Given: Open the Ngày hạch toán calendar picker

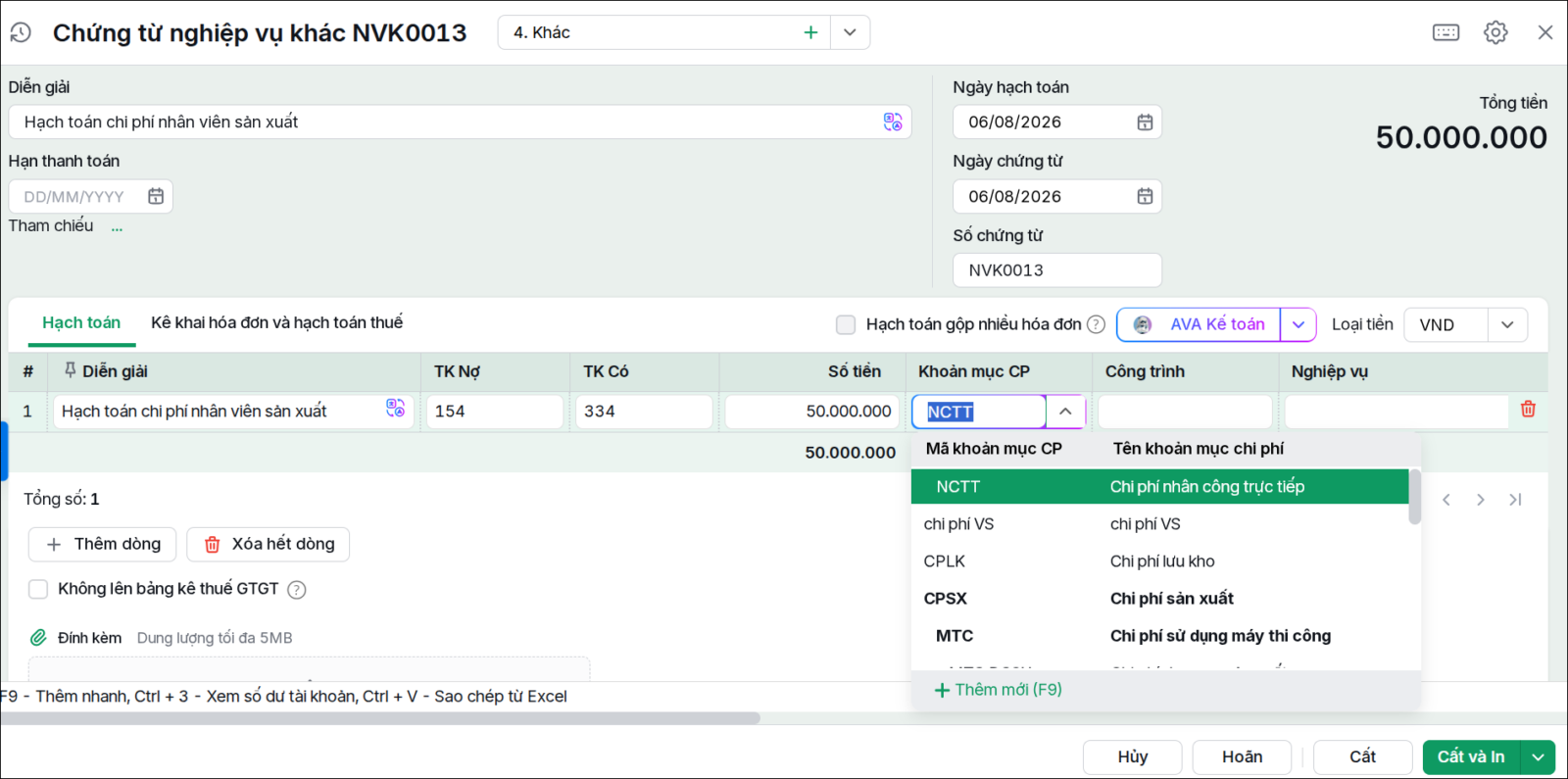Looking at the screenshot, I should tap(1145, 122).
